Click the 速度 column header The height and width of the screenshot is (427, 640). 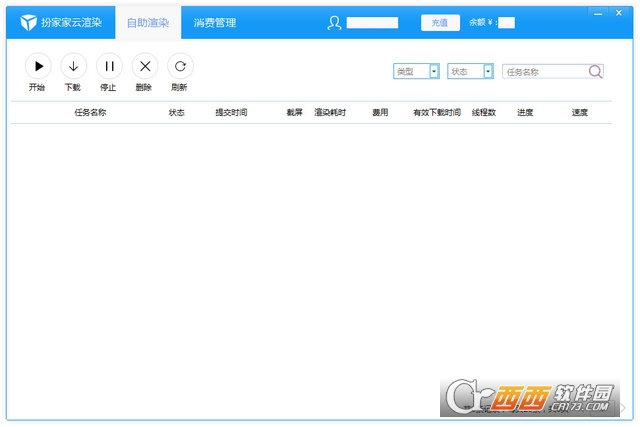(580, 112)
